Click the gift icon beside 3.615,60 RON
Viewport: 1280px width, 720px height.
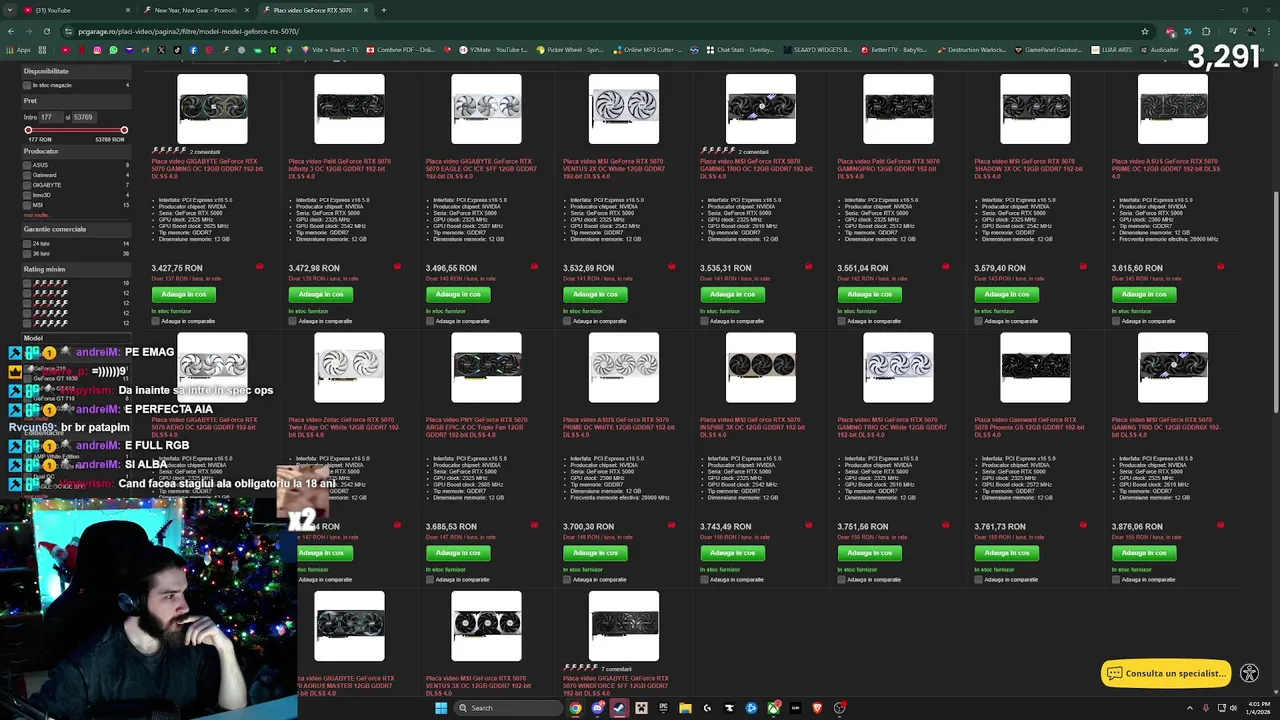click(1220, 267)
